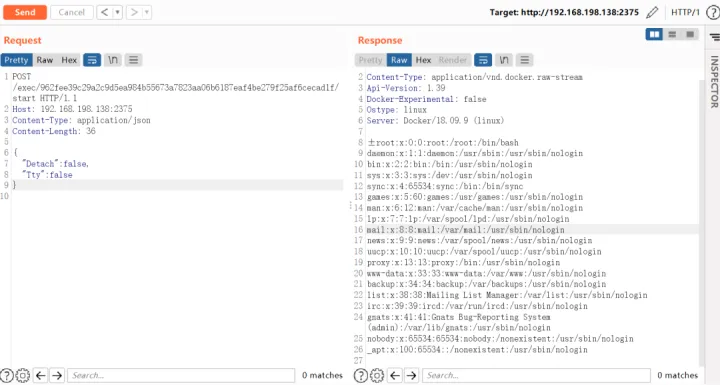Open the Request panel hamburger options menu
Viewport: 720px width, 385px height.
pos(133,60)
